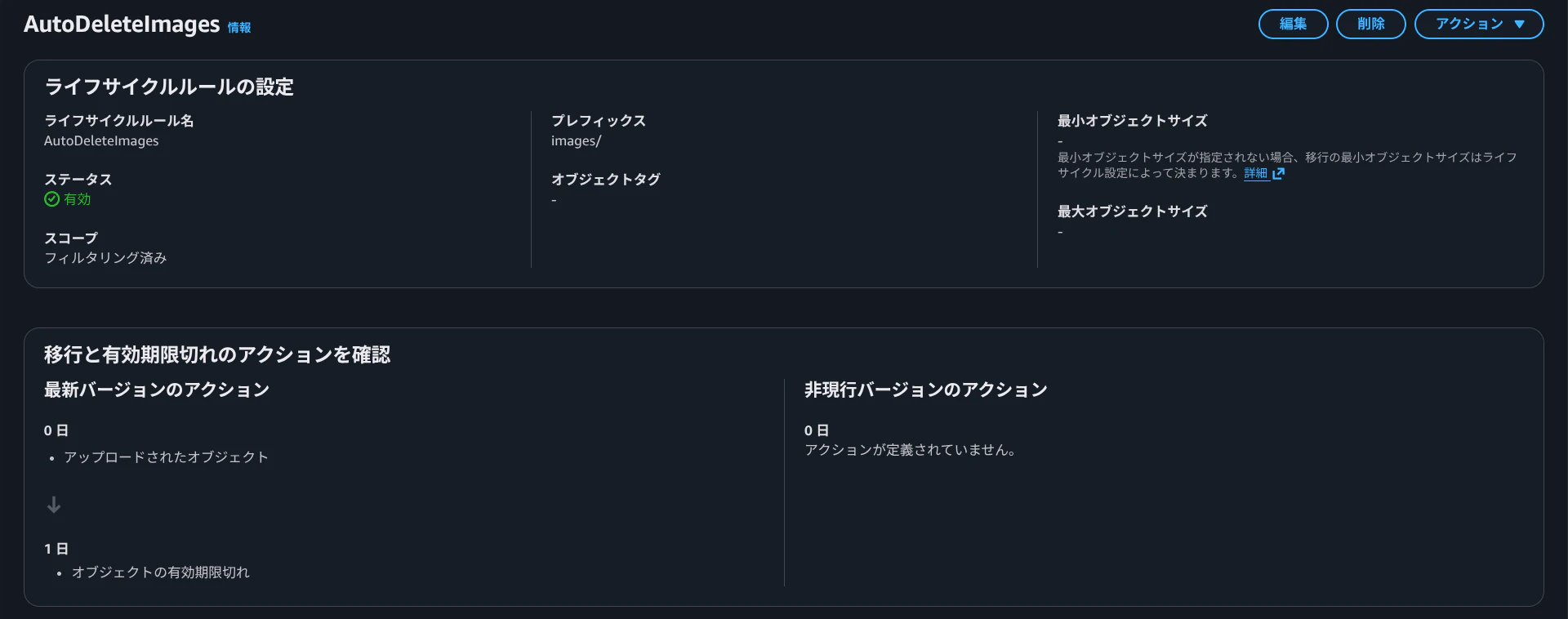Viewport: 1568px width, 619px height.
Task: Click the 削除 button
Action: point(1370,24)
